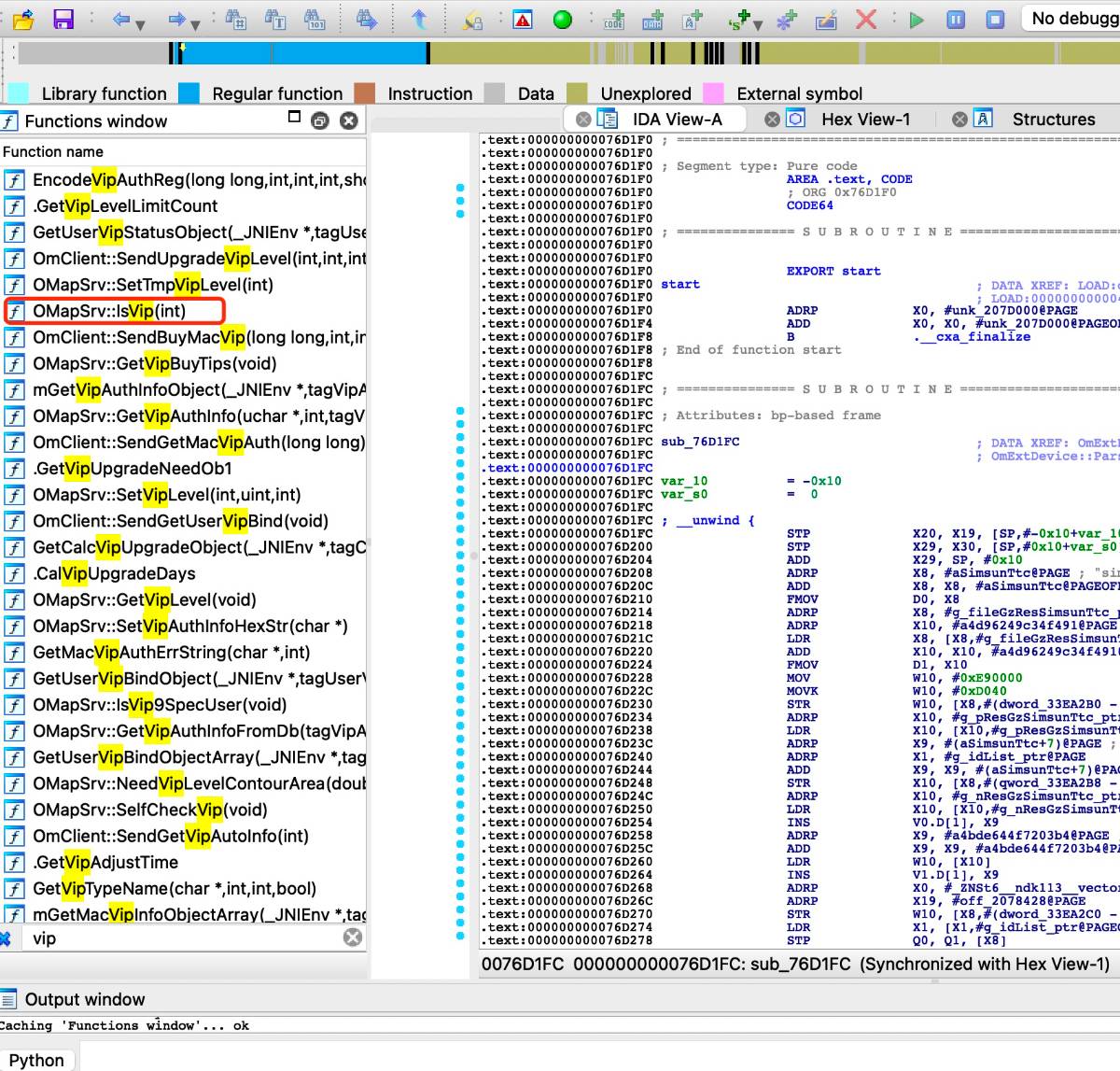Click the Python console button
Viewport: 1120px width, 1071px height.
37,1060
